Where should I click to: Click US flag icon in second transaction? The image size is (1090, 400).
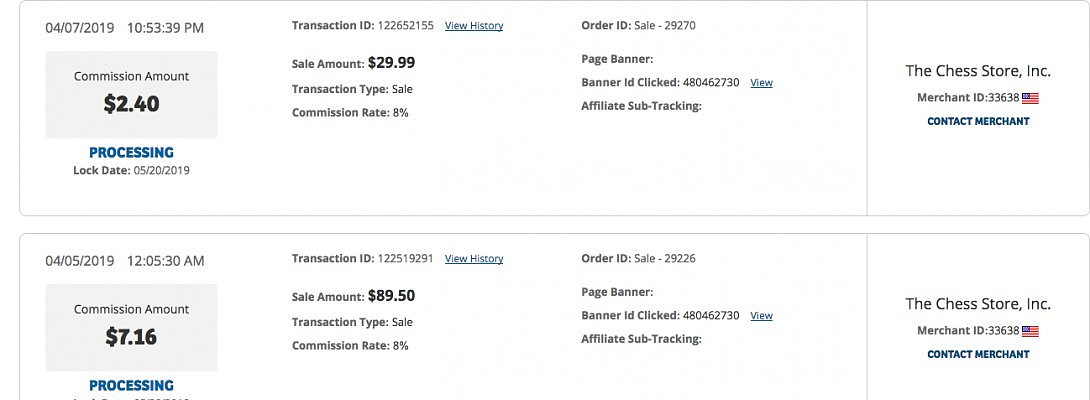[x=1031, y=331]
